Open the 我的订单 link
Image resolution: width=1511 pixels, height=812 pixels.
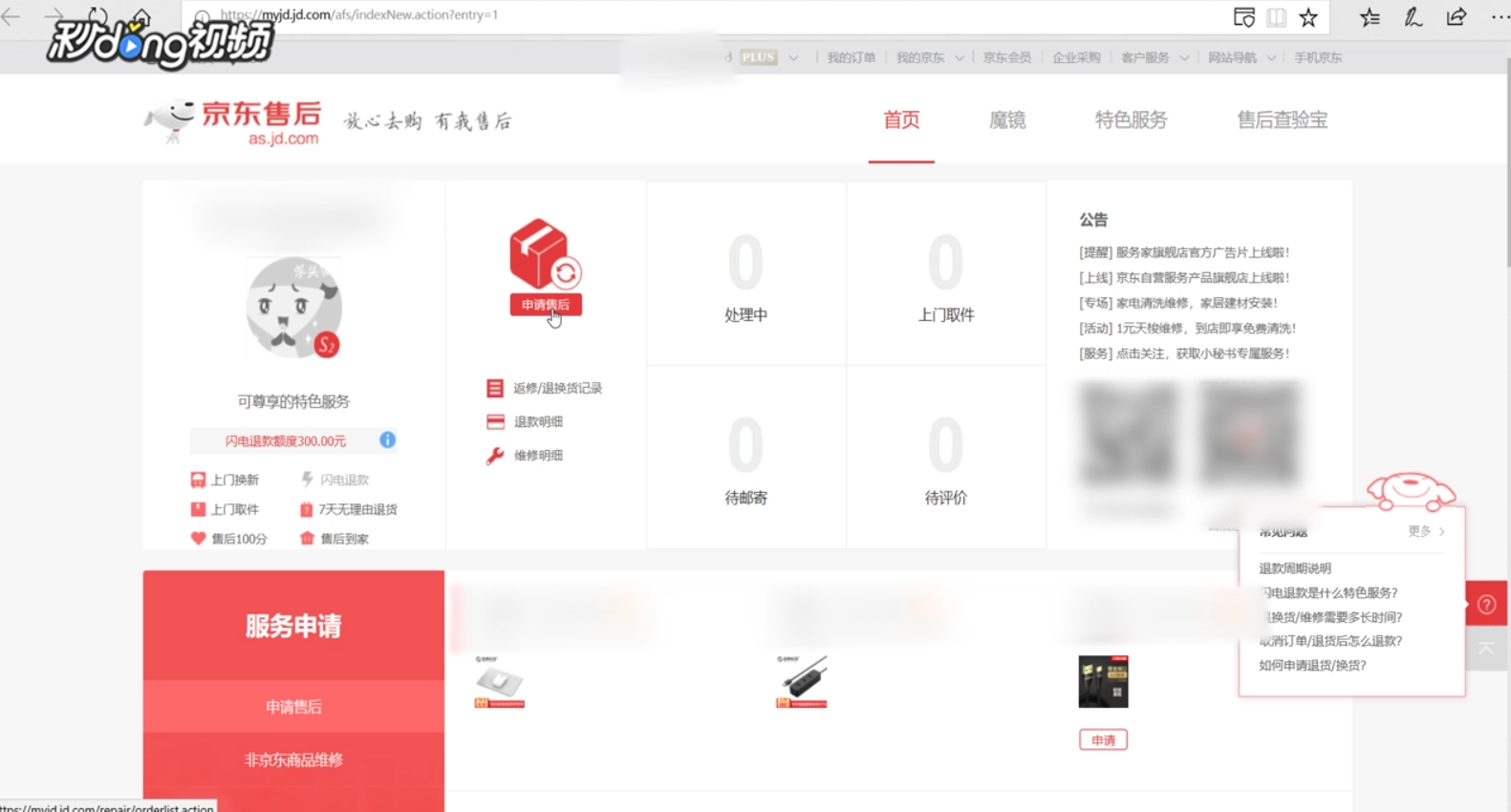[x=851, y=58]
